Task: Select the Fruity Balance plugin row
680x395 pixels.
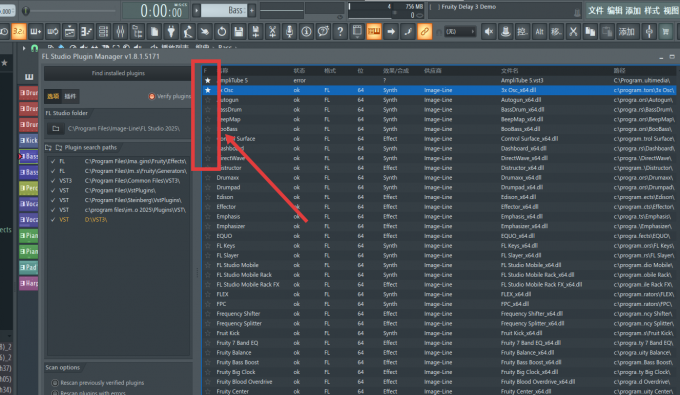Action: (439, 353)
